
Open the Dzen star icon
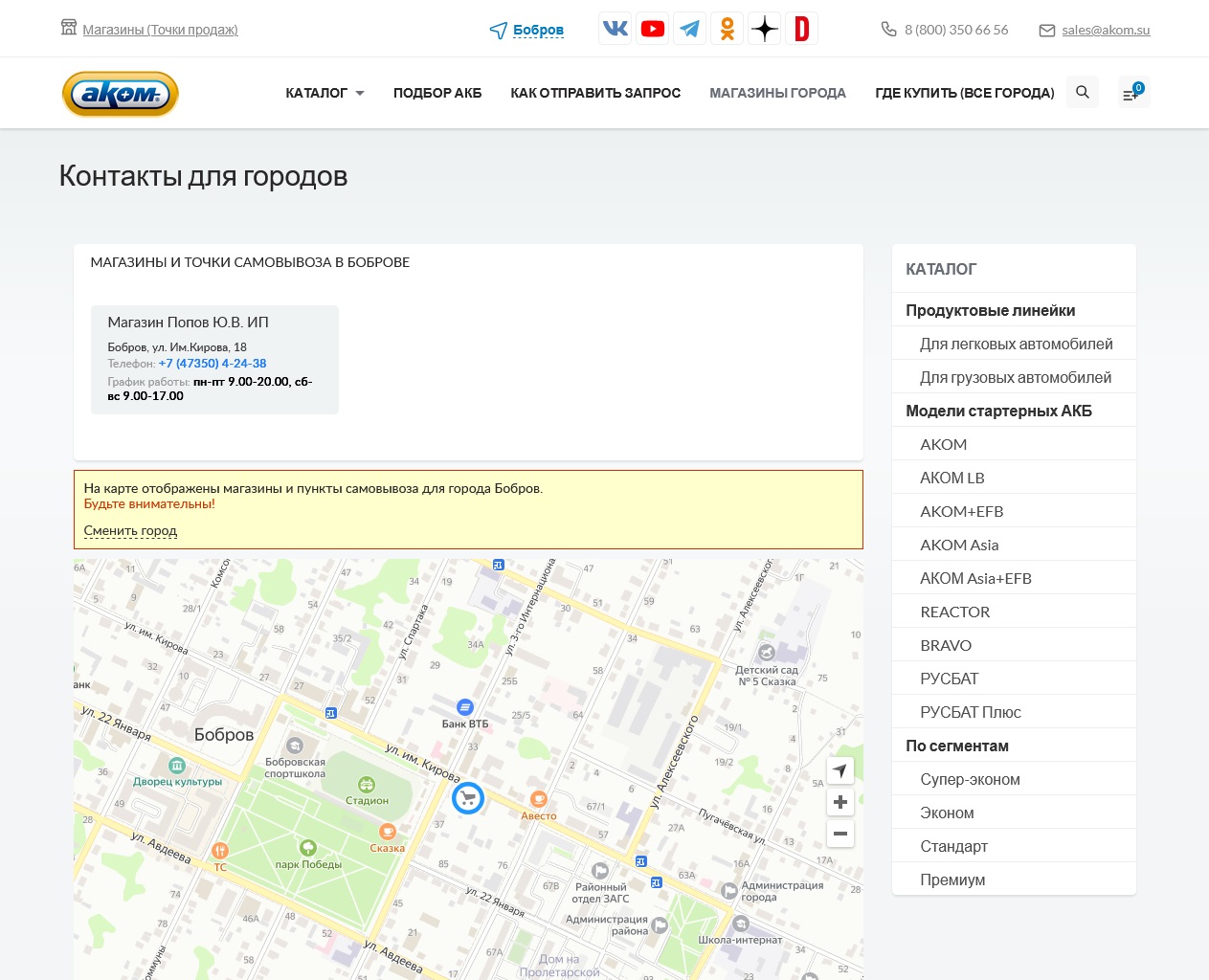click(765, 29)
